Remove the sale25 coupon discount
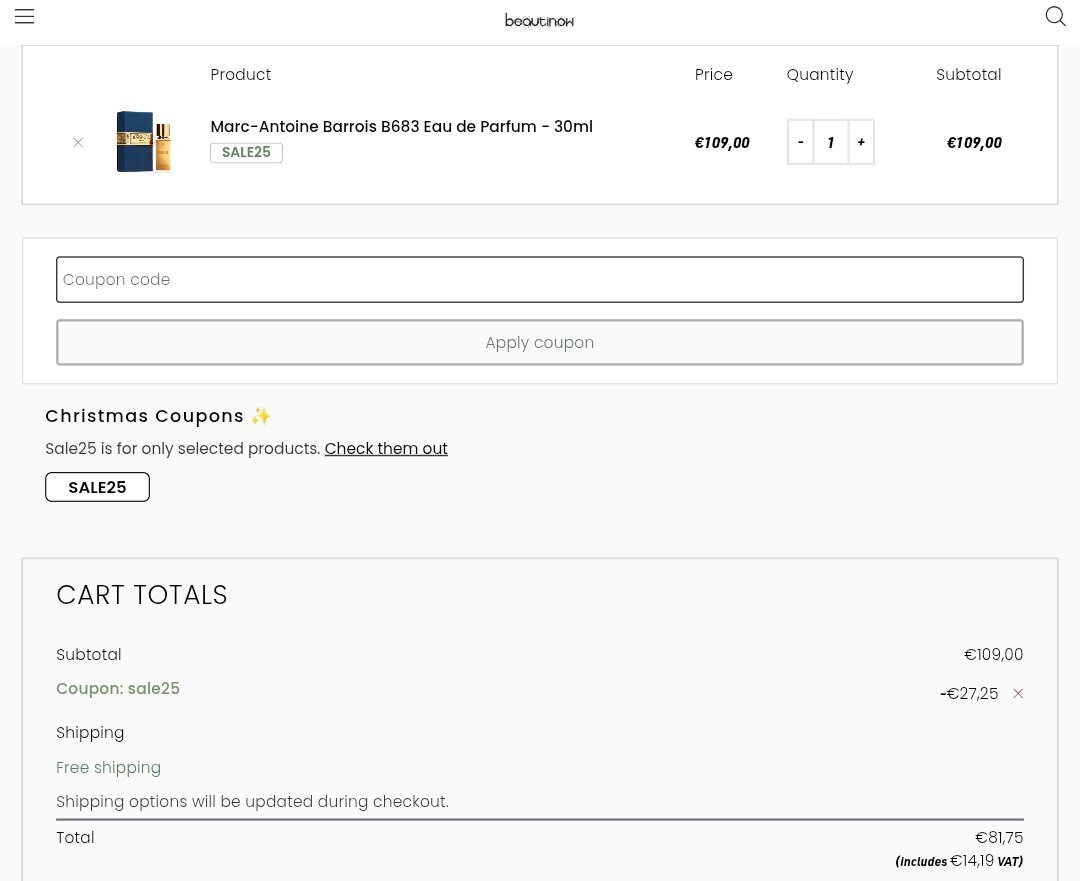 [x=1018, y=694]
